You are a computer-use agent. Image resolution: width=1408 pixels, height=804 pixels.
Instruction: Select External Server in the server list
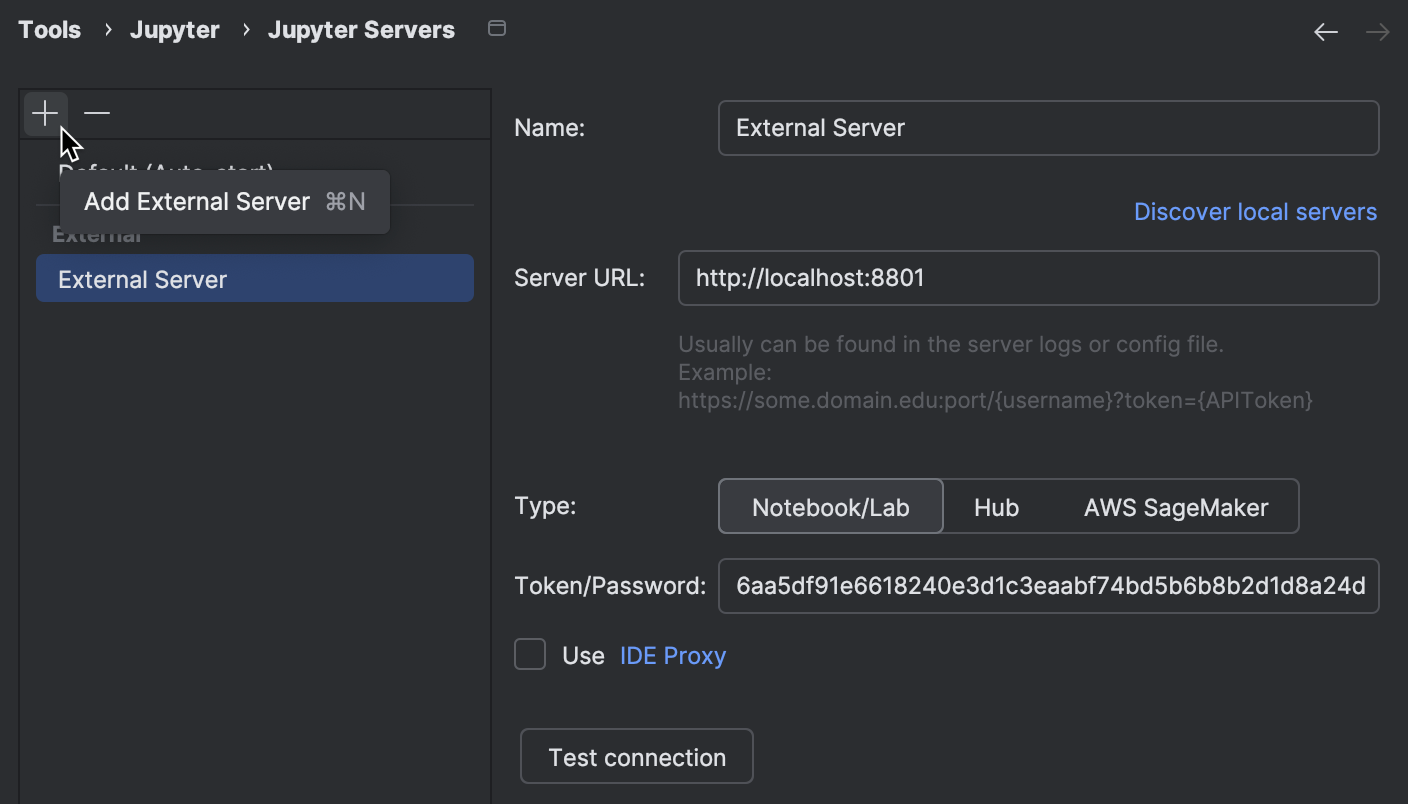point(254,279)
